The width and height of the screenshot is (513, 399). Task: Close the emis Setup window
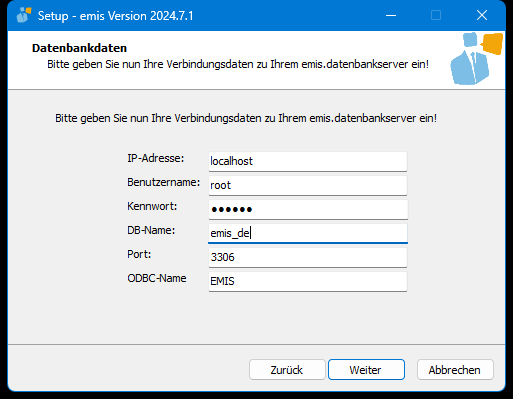pyautogui.click(x=482, y=15)
